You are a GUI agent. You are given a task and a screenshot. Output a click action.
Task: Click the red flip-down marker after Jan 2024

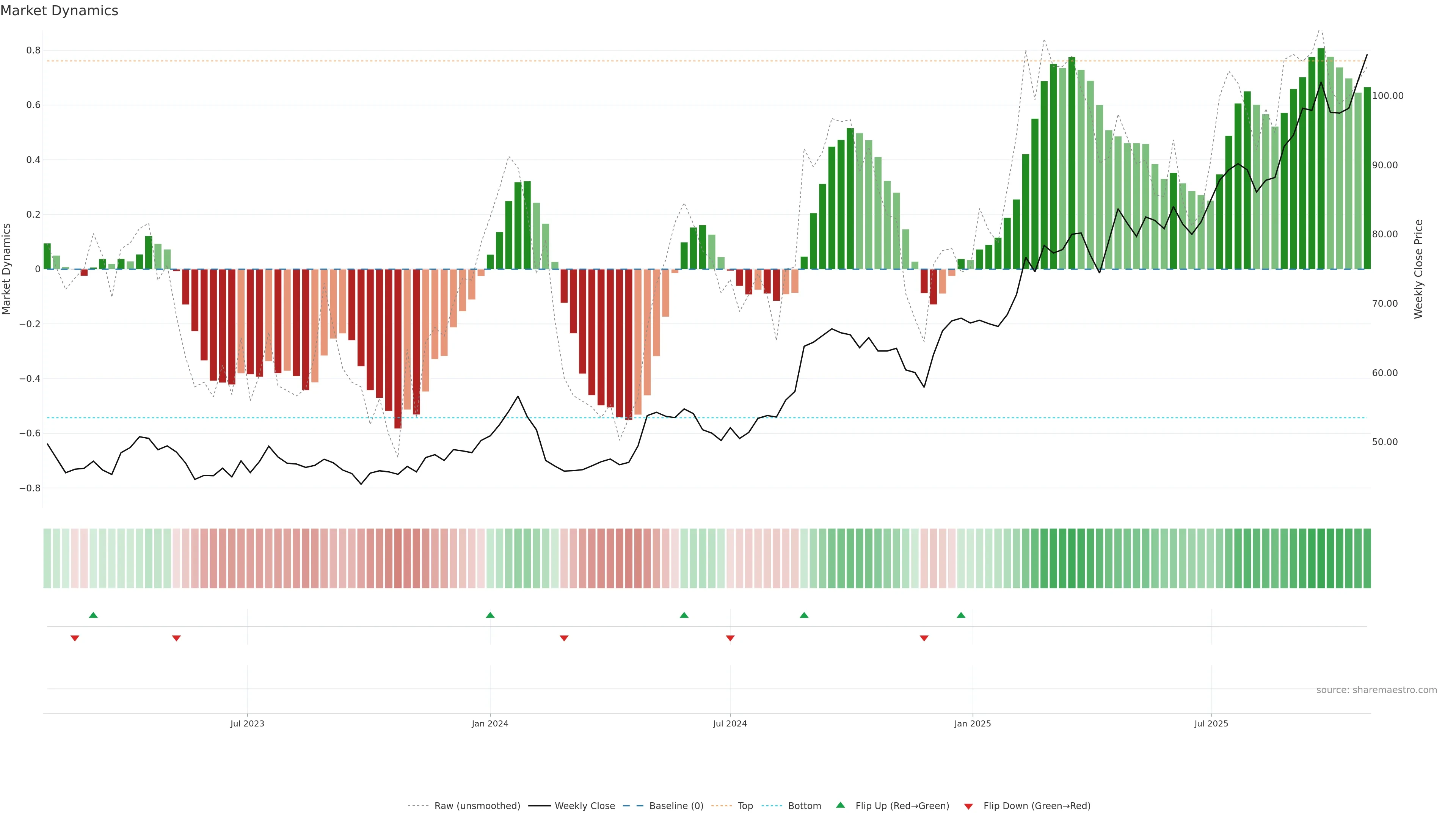click(563, 638)
